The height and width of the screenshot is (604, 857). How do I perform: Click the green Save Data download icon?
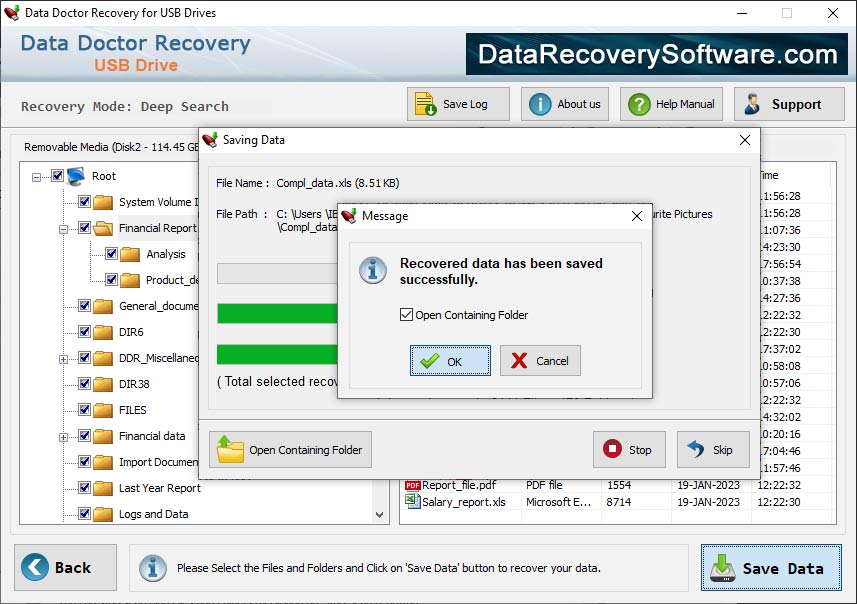coord(723,568)
